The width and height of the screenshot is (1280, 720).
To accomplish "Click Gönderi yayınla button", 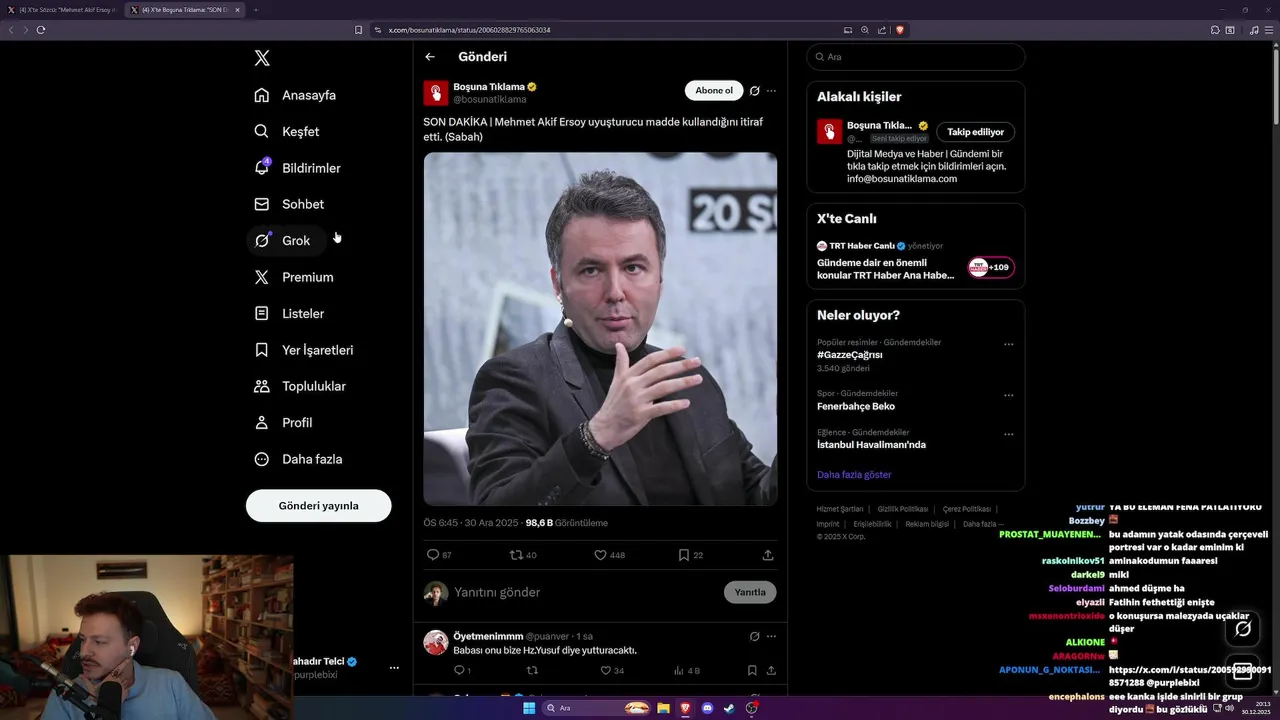I will click(318, 505).
